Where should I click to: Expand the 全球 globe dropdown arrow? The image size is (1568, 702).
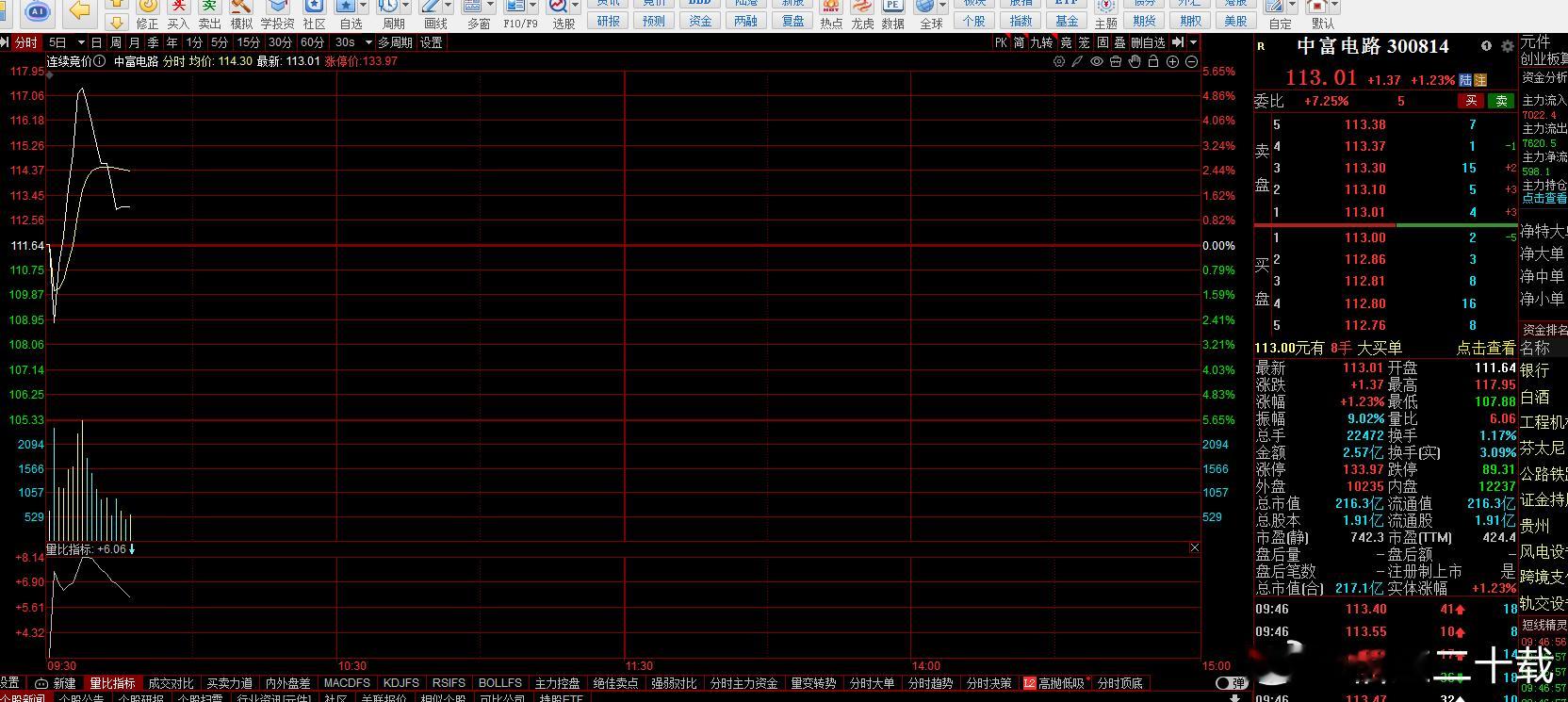(x=943, y=7)
